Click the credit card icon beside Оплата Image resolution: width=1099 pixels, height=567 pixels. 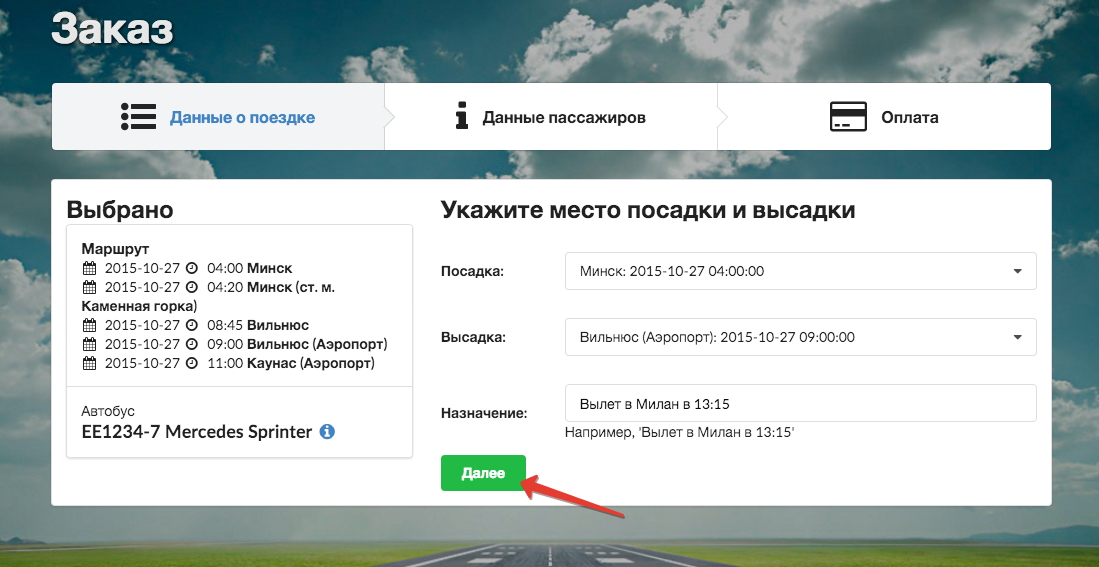(x=848, y=117)
